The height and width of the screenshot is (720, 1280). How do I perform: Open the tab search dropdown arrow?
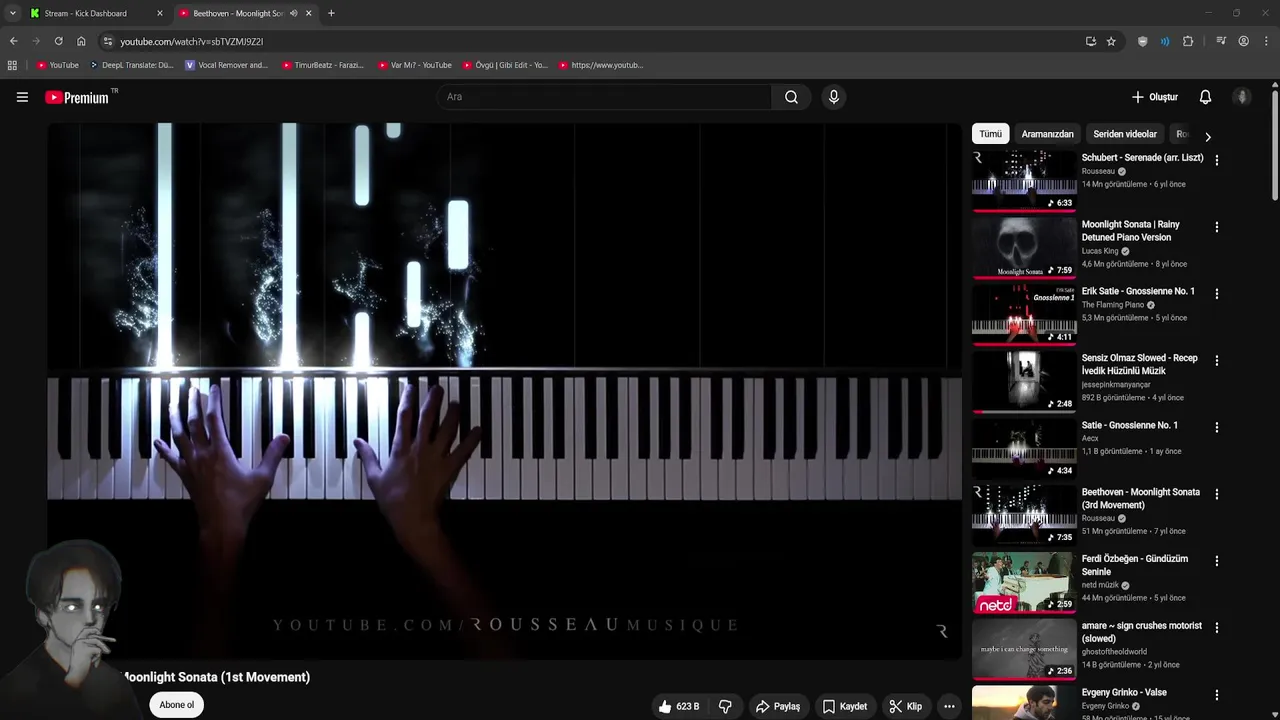click(x=12, y=13)
